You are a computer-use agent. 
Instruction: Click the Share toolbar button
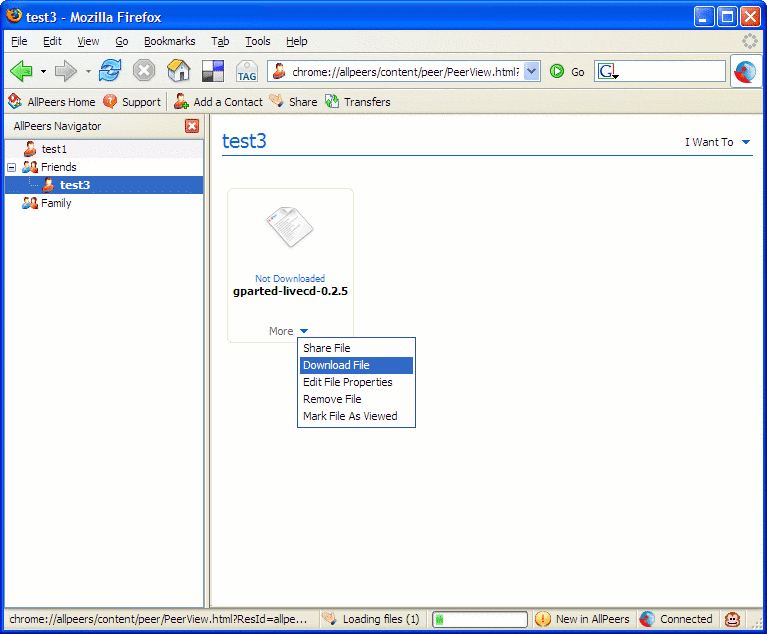point(293,102)
